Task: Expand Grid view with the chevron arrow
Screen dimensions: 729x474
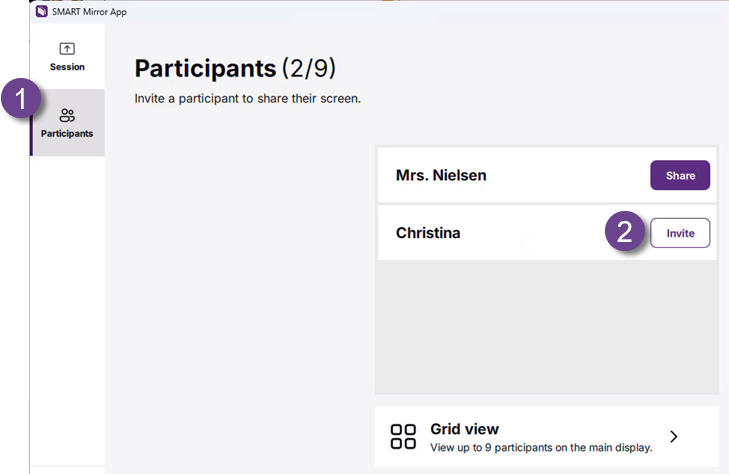Action: coord(674,437)
